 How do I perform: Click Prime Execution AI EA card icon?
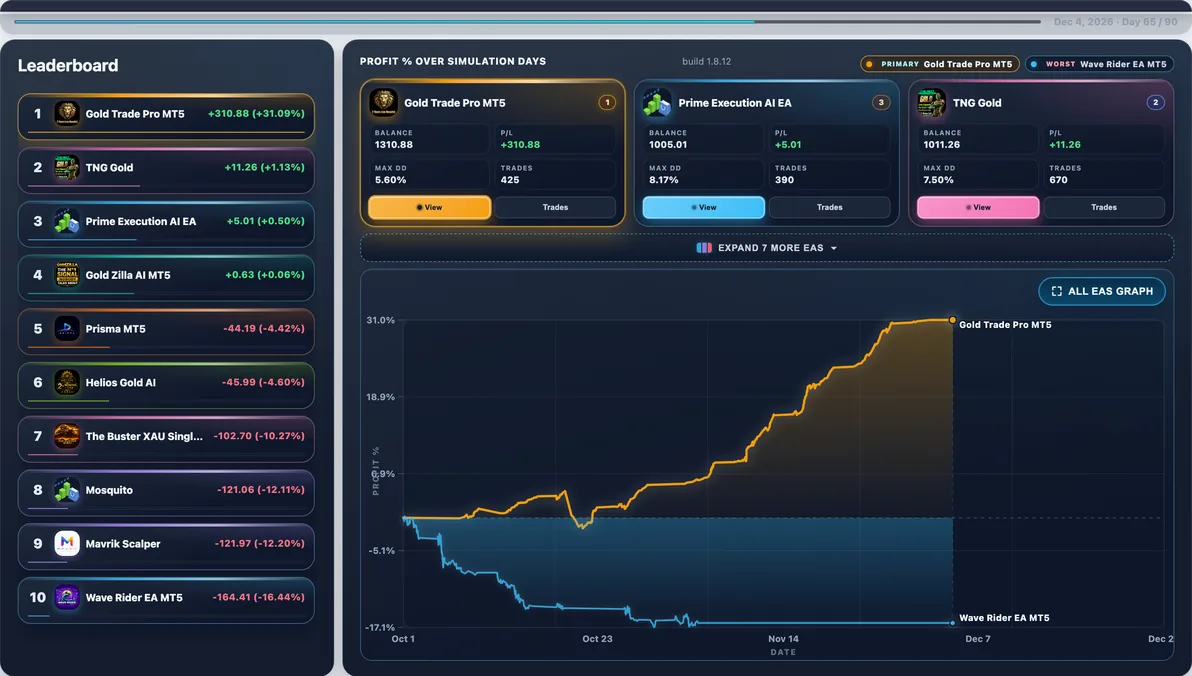(x=657, y=102)
